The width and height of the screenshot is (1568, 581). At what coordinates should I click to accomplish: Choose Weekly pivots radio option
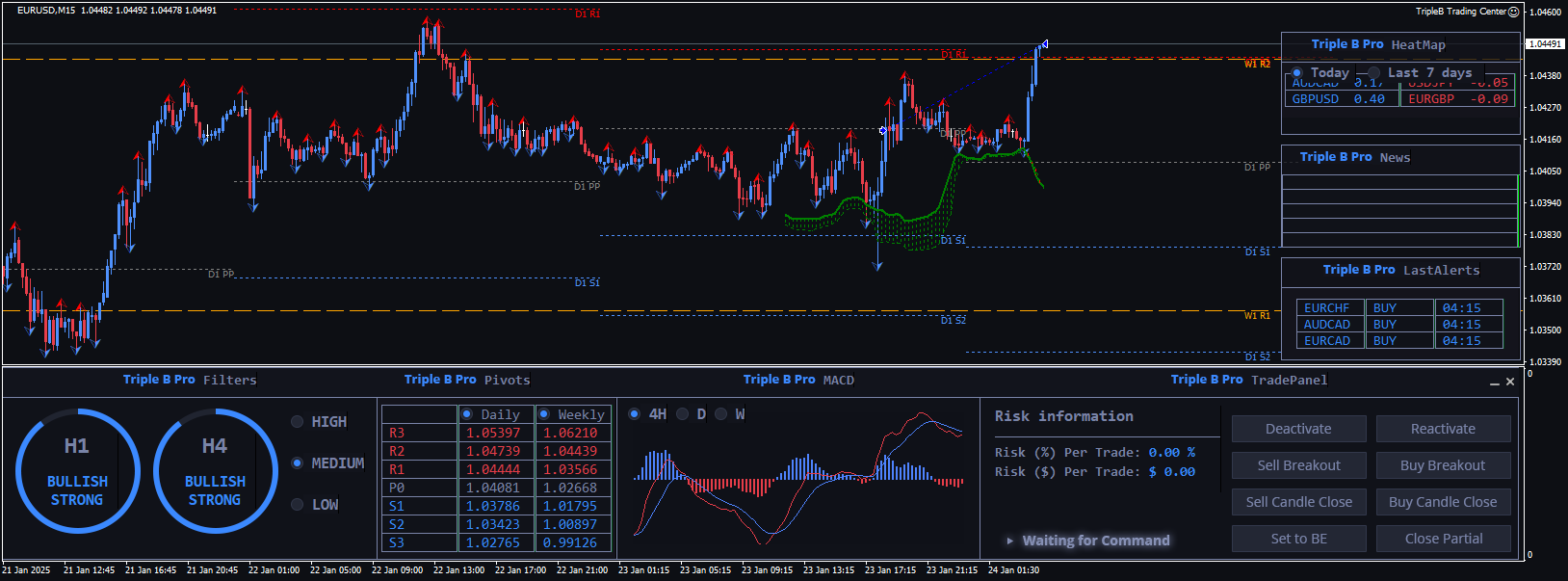(x=544, y=414)
